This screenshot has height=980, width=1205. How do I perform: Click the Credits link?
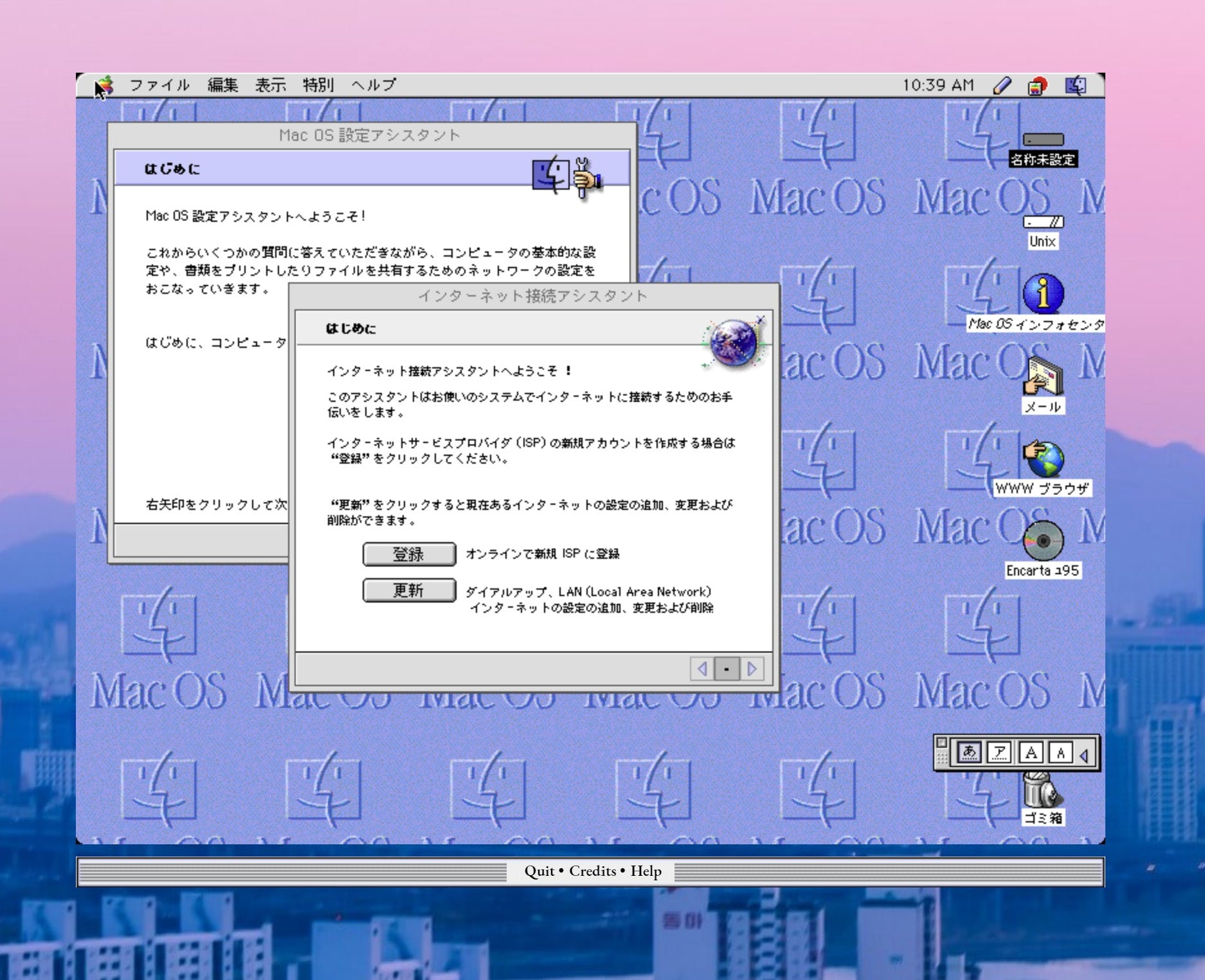592,871
